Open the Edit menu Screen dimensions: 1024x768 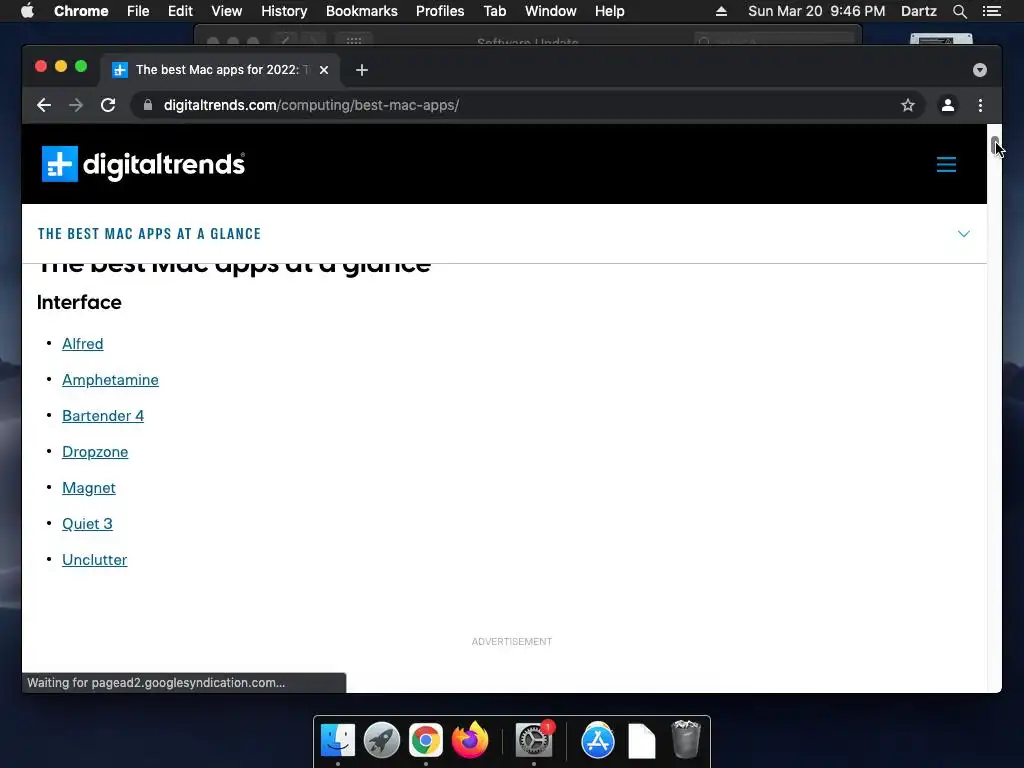pyautogui.click(x=180, y=11)
